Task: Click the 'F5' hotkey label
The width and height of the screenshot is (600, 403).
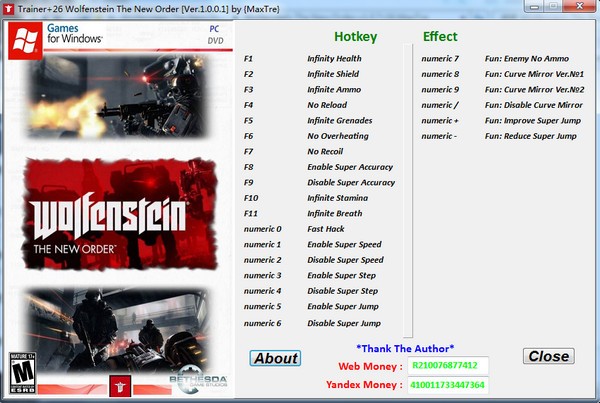Action: click(x=248, y=121)
